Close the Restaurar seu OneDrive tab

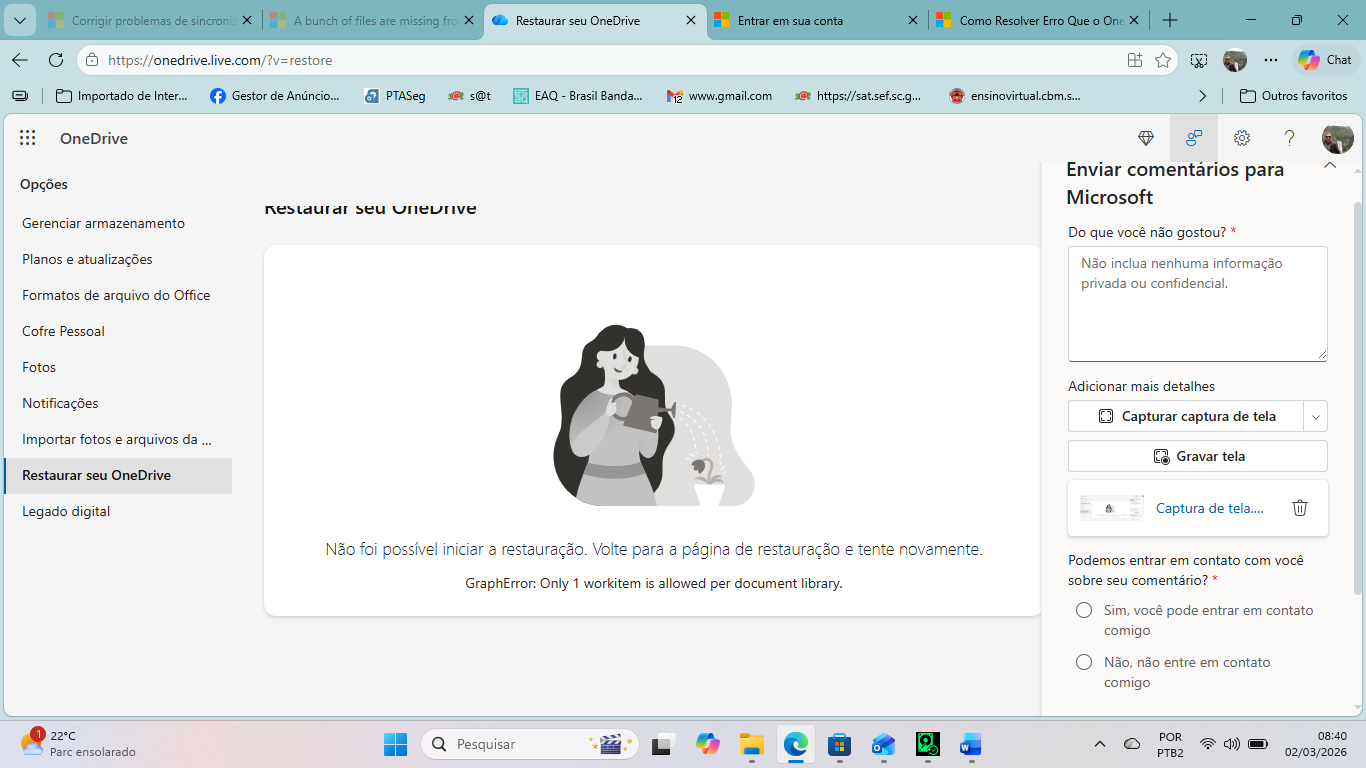tap(691, 20)
